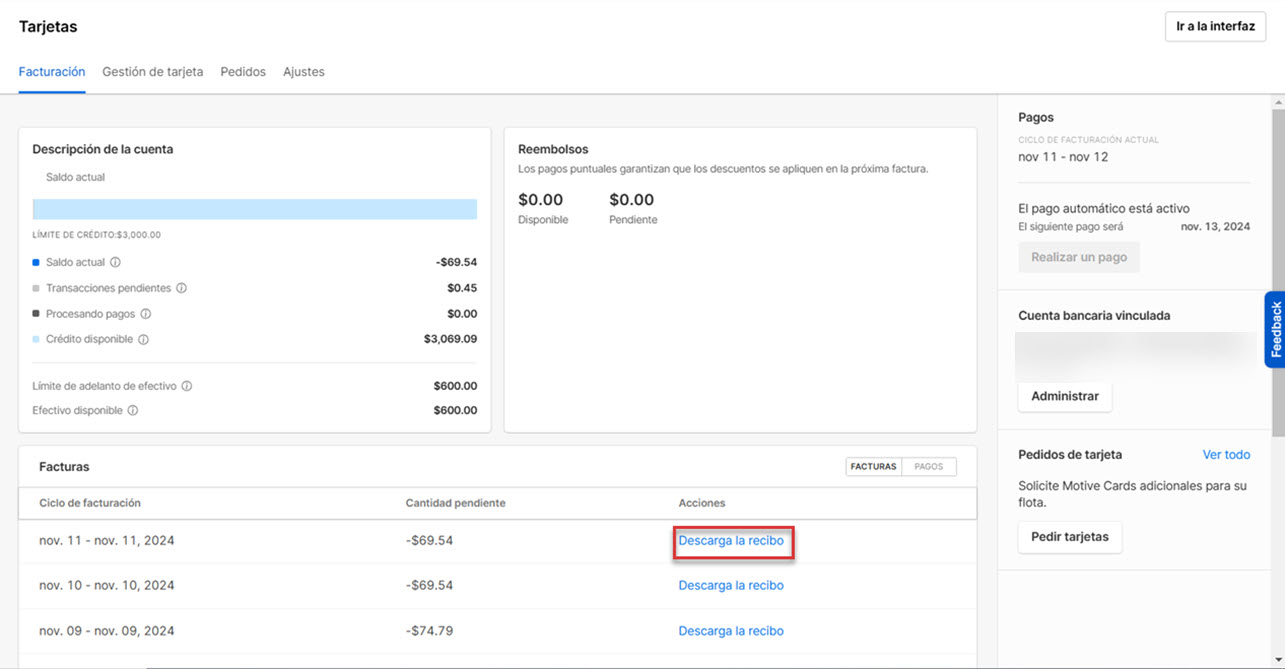Open the blue Feedback side tab
The height and width of the screenshot is (669, 1285).
1275,330
